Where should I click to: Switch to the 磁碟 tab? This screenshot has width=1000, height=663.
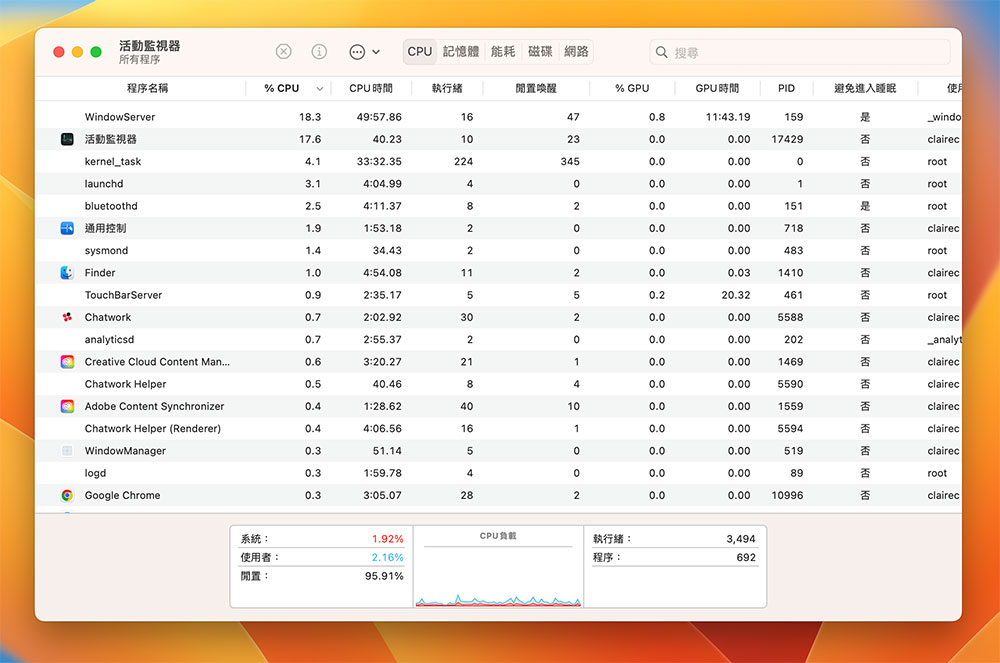tap(540, 52)
